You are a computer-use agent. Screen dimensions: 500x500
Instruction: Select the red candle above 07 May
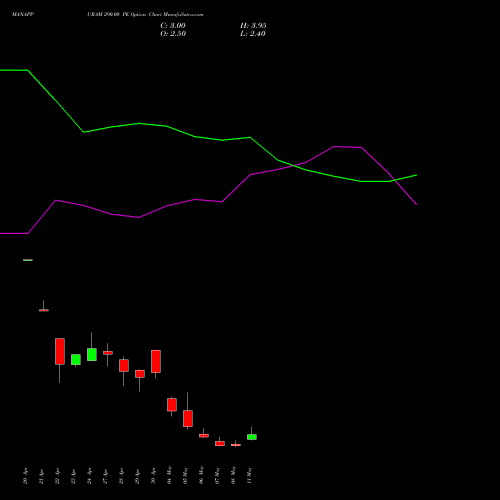coord(220,443)
